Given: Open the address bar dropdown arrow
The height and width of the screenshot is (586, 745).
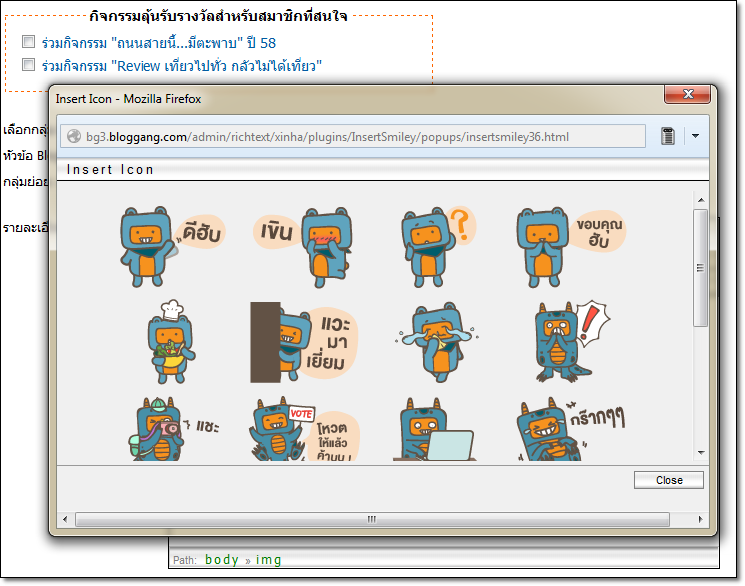Looking at the screenshot, I should click(695, 136).
